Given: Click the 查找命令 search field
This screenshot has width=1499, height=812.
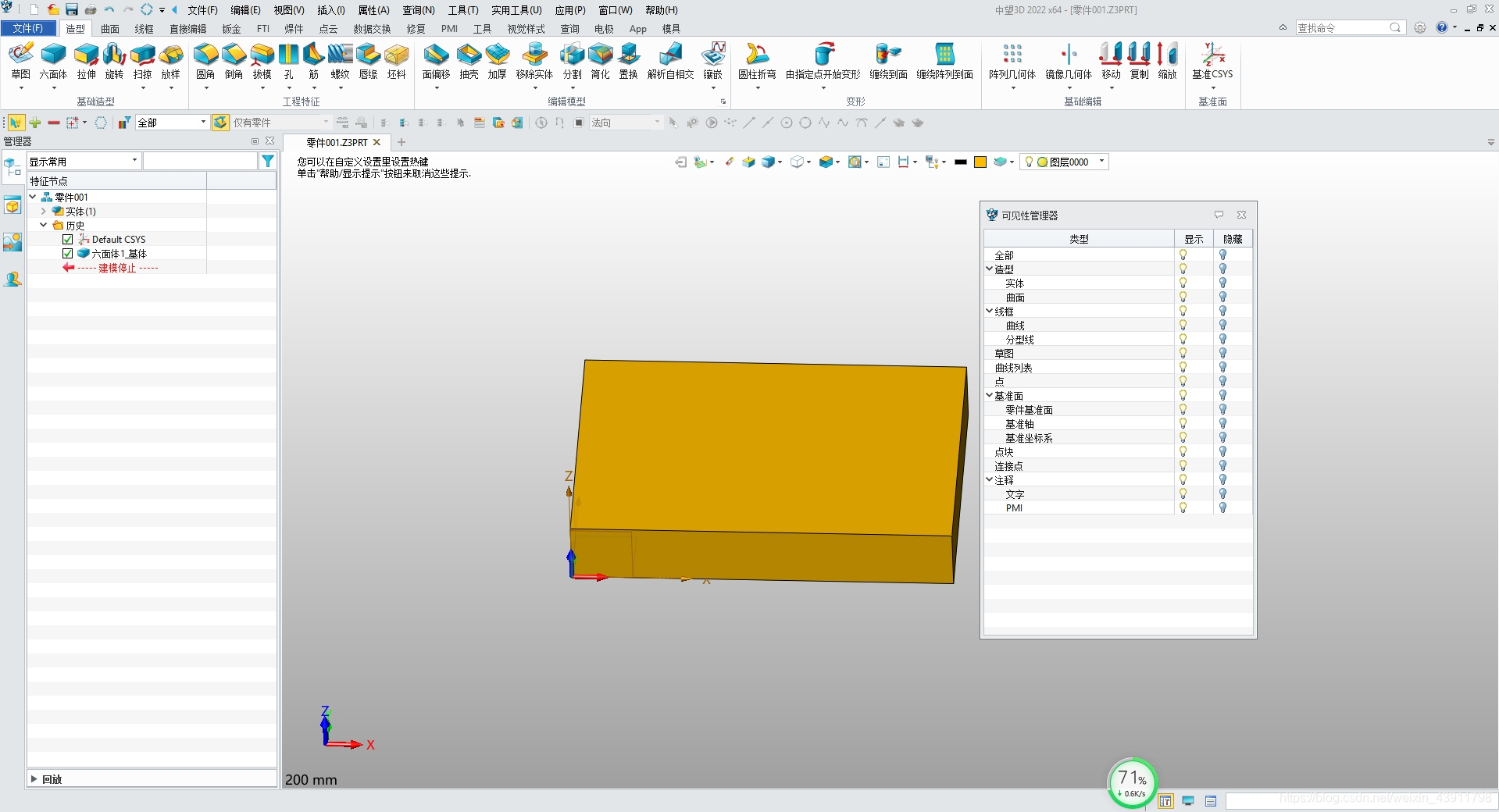Looking at the screenshot, I should 1349,27.
